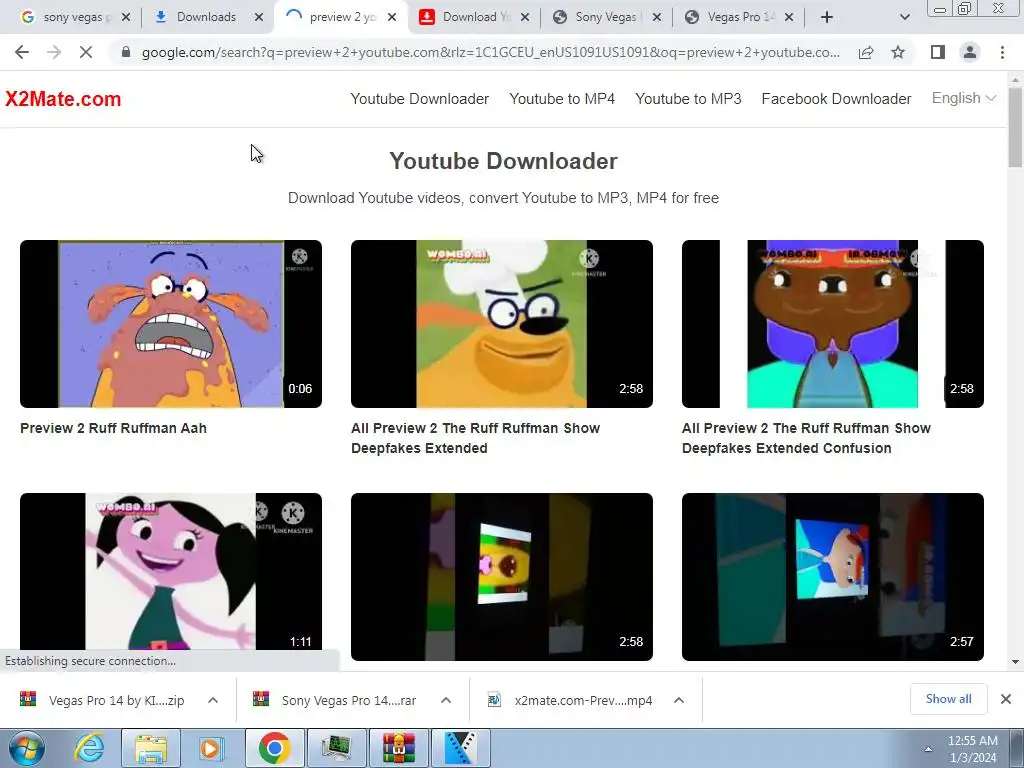
Task: Click the X2Mate.com logo link
Action: point(63,99)
